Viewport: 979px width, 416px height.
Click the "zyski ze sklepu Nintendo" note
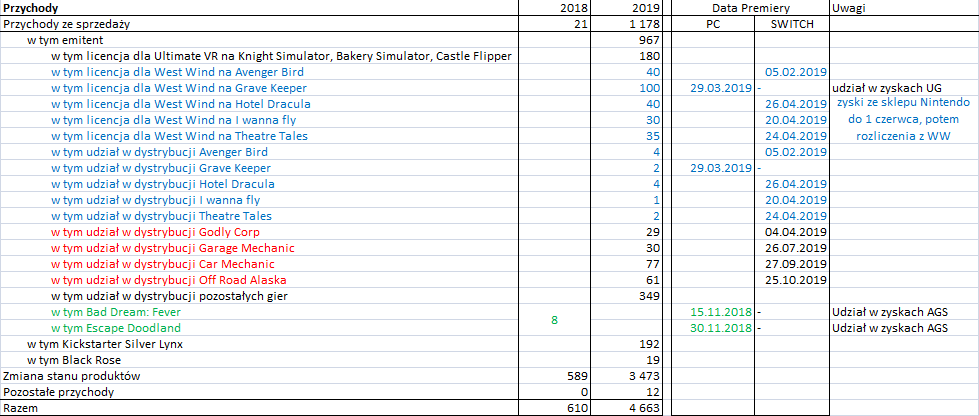pyautogui.click(x=903, y=103)
